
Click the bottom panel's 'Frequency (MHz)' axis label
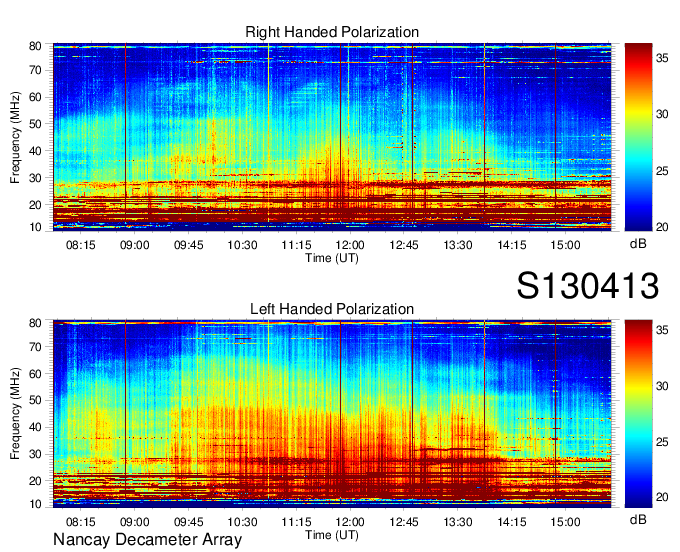[x=15, y=414]
